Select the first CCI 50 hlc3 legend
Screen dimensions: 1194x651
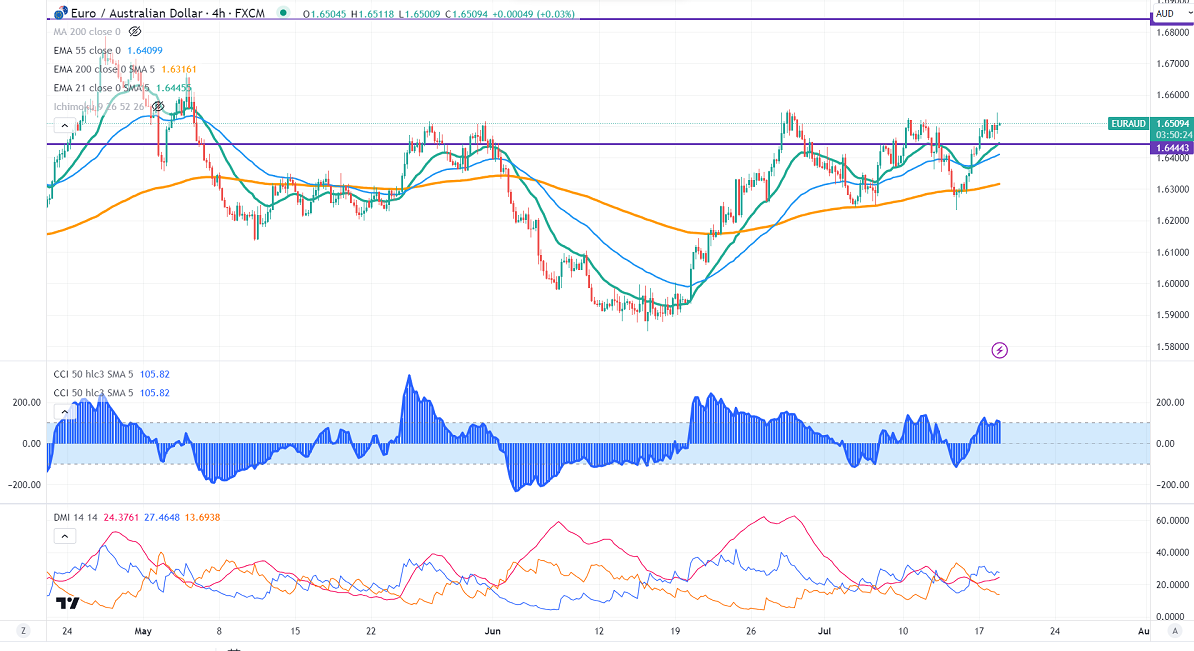[x=93, y=375]
